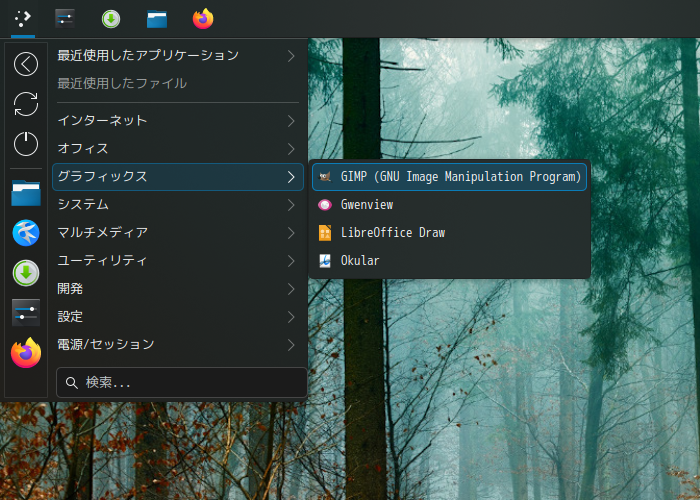This screenshot has height=500, width=700.
Task: Launch the green download app from top panel
Action: 111,19
